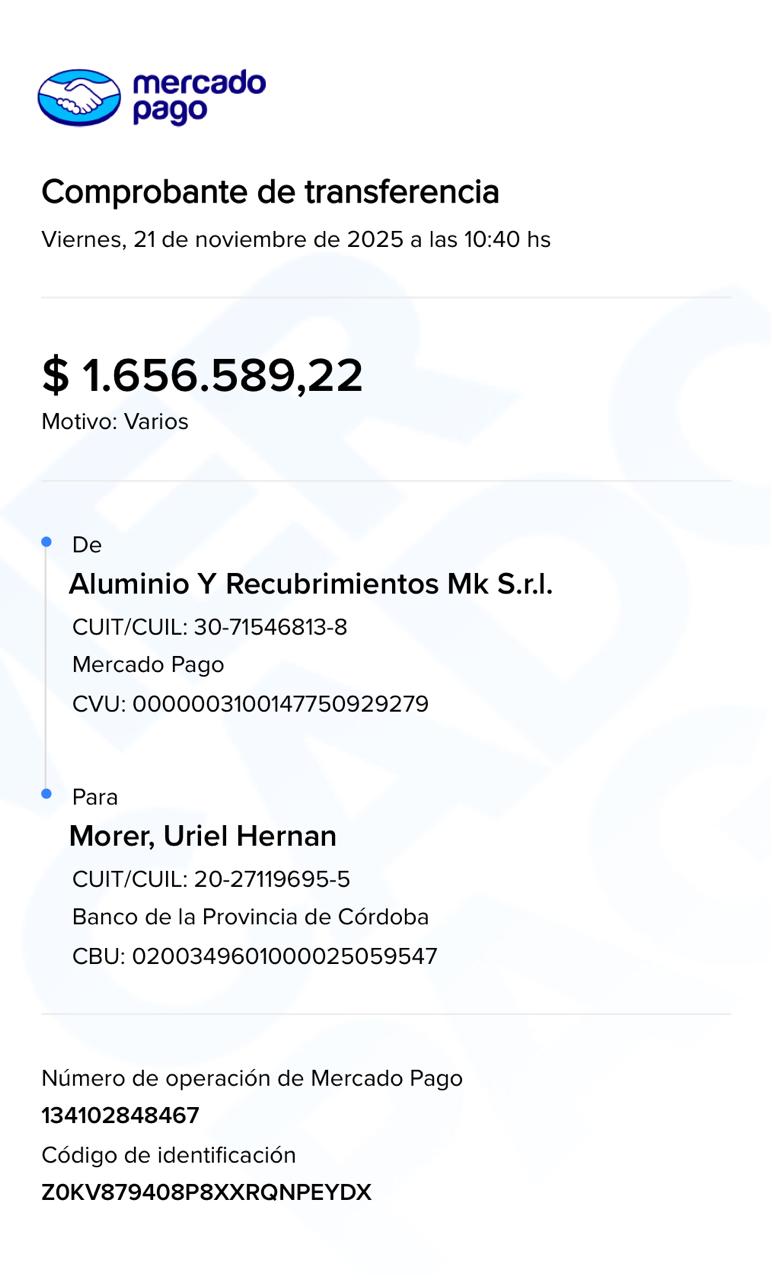Image resolution: width=772 pixels, height=1280 pixels.
Task: Click the transfer date and time line
Action: pyautogui.click(x=295, y=240)
